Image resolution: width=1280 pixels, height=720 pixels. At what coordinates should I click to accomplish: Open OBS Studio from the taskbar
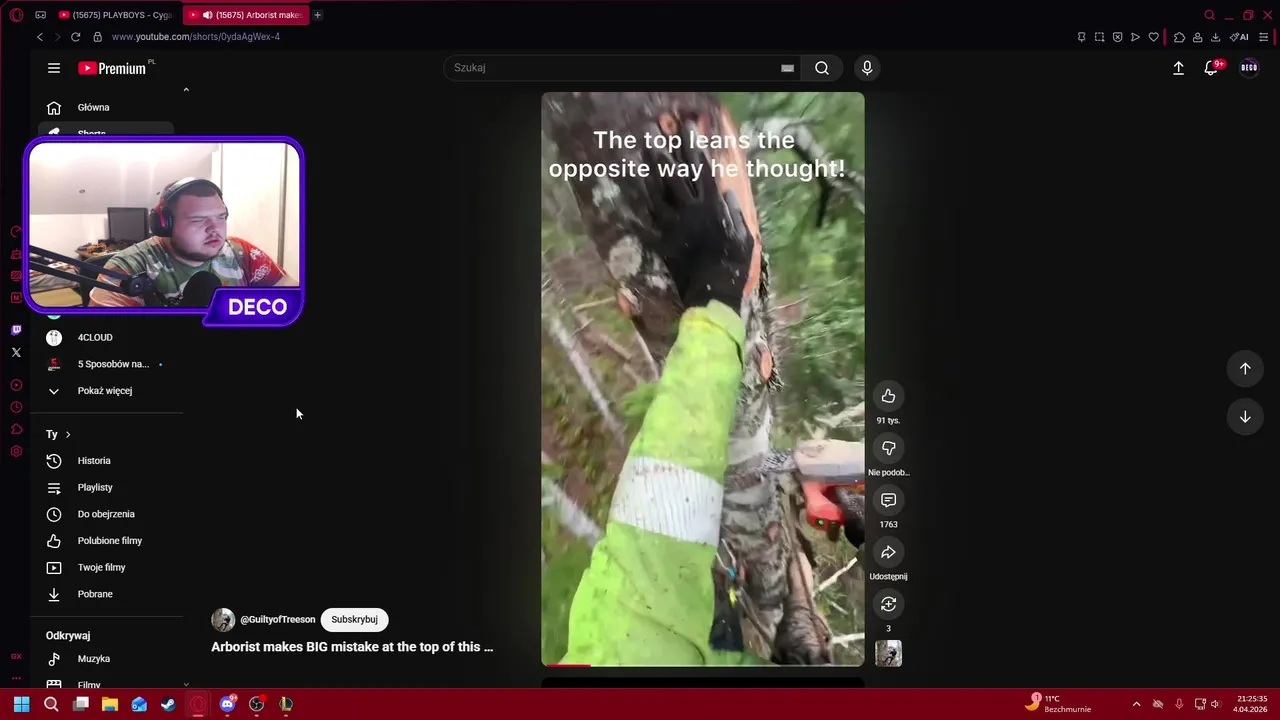(256, 704)
